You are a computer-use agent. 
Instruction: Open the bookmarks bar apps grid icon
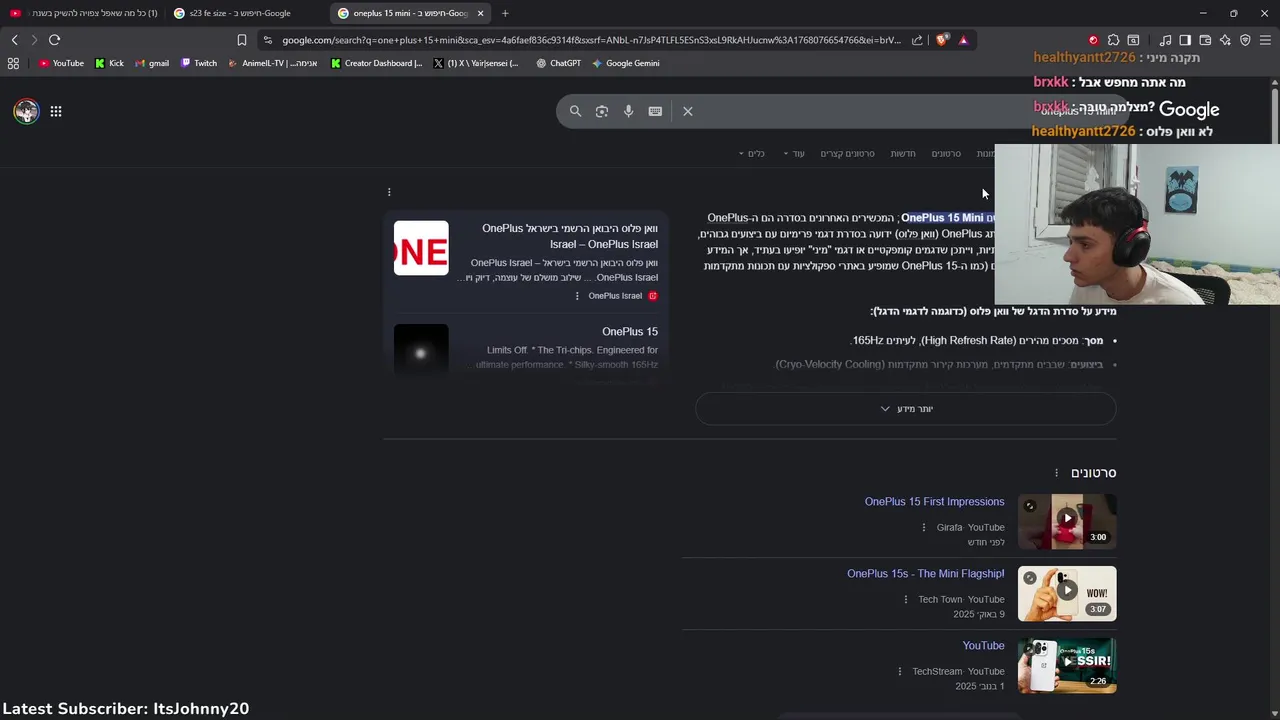tap(13, 63)
